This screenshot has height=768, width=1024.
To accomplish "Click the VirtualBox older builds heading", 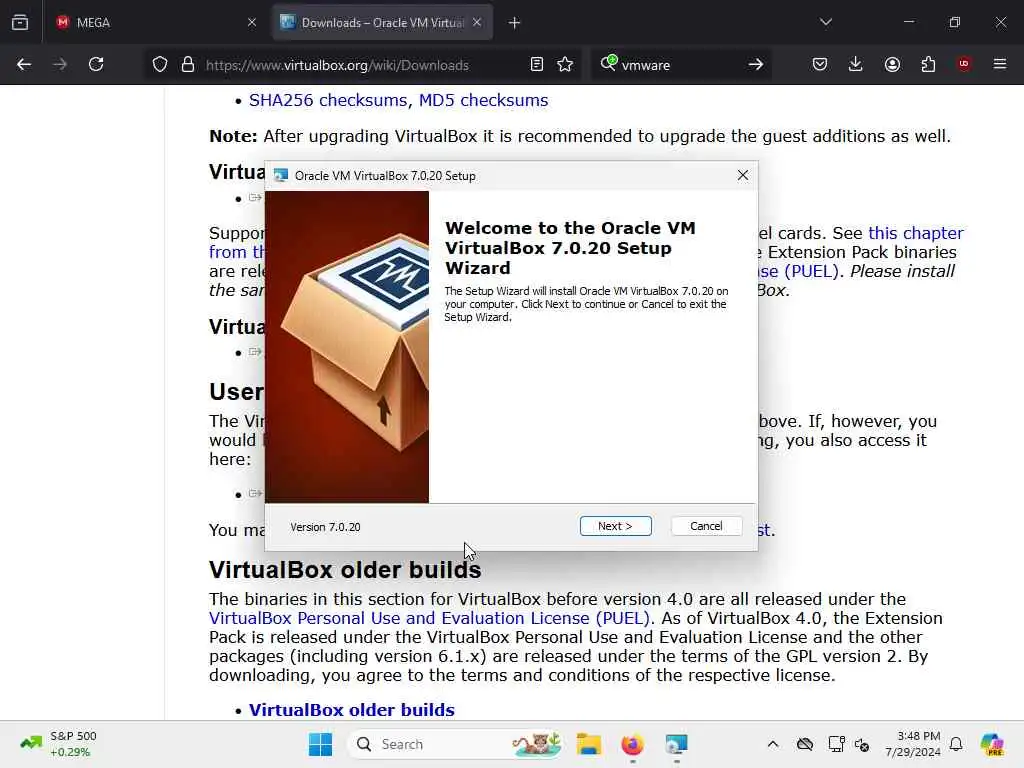I will [345, 569].
